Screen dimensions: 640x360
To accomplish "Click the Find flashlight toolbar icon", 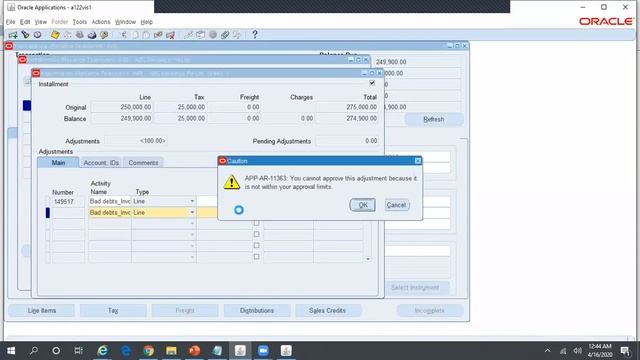I will 25,35.
